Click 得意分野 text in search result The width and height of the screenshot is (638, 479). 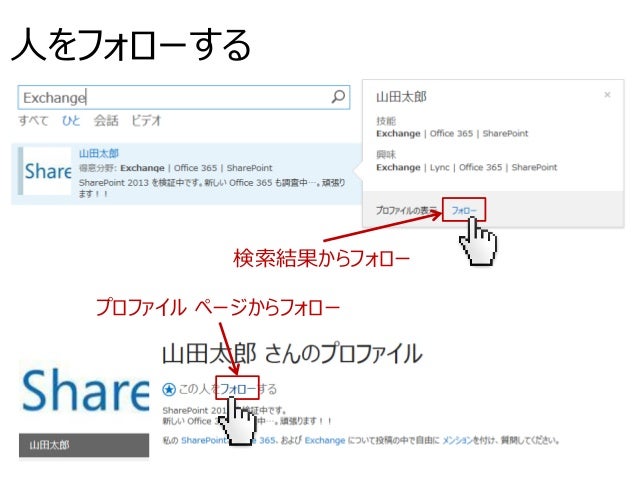(x=98, y=168)
